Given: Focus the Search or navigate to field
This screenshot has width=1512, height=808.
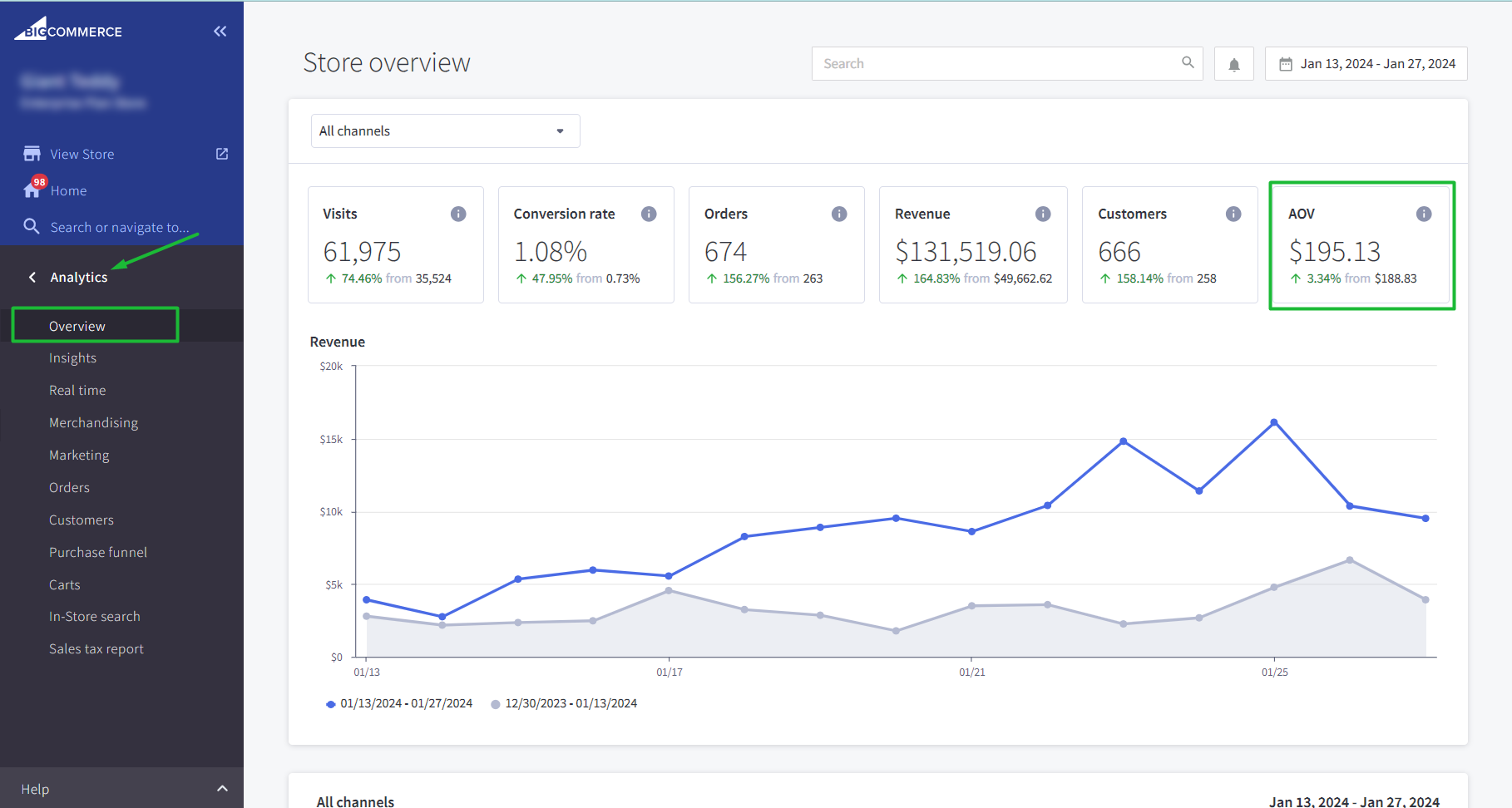Looking at the screenshot, I should click(x=120, y=227).
